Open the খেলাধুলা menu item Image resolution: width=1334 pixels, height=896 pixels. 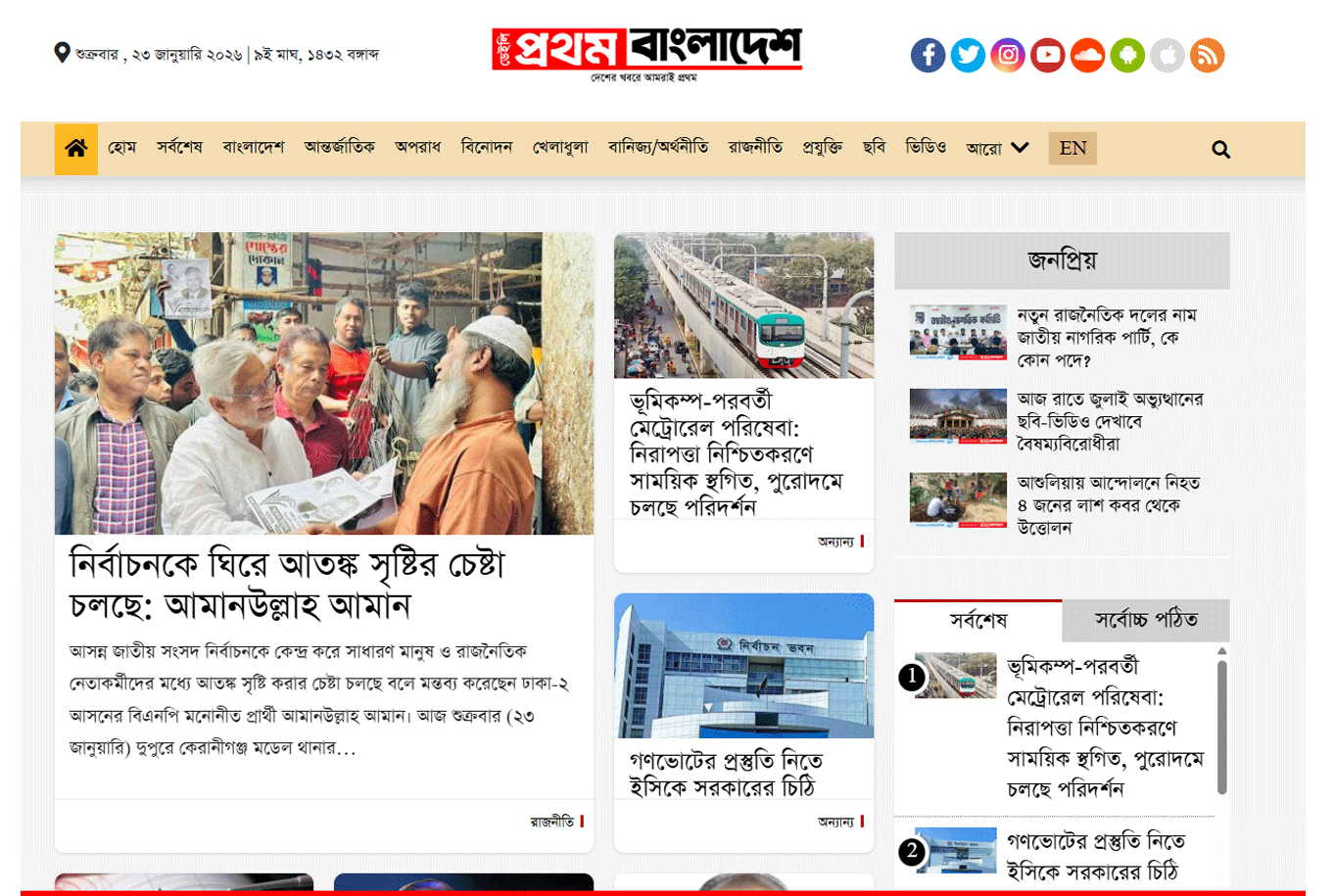pos(560,148)
